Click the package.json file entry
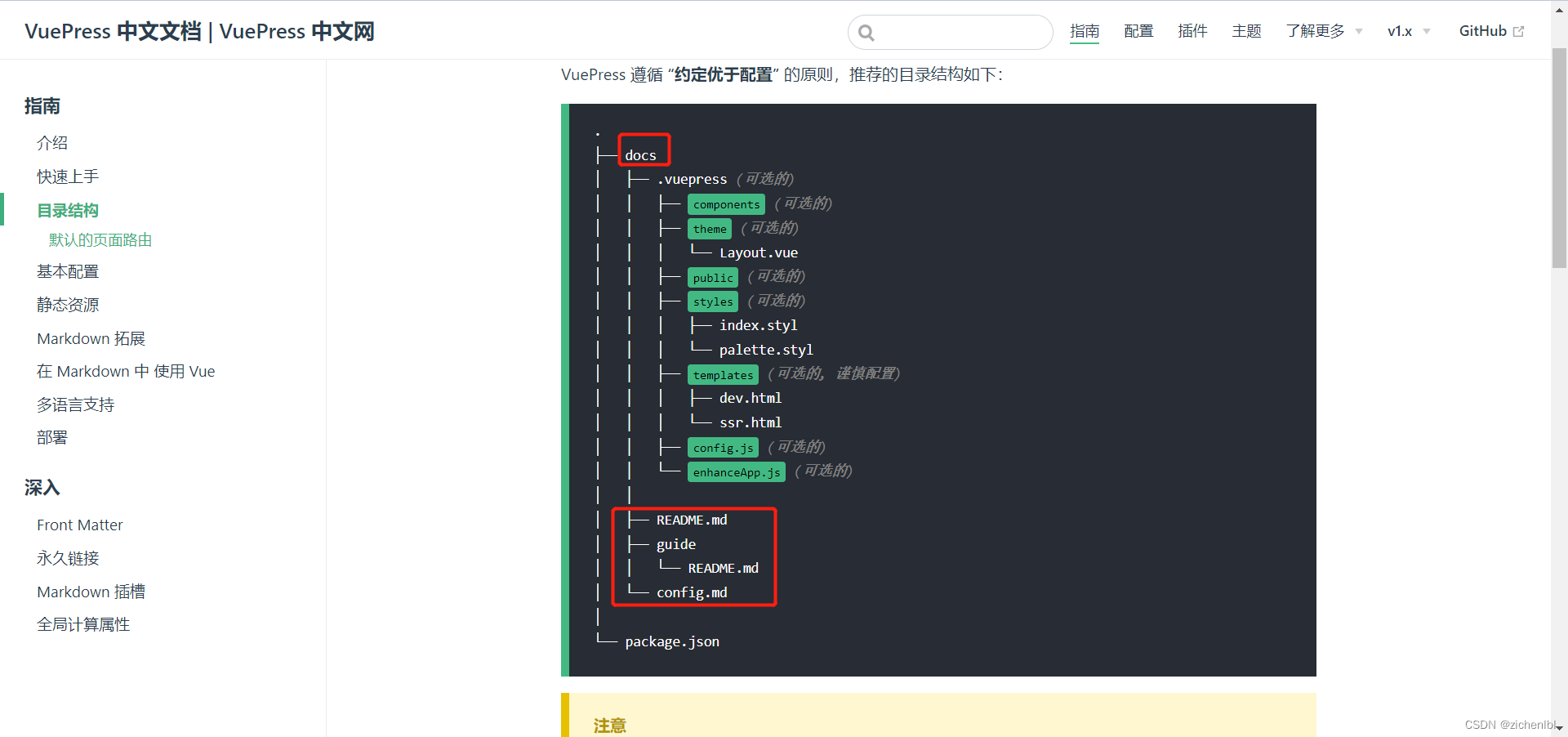The image size is (1568, 737). coord(672,641)
